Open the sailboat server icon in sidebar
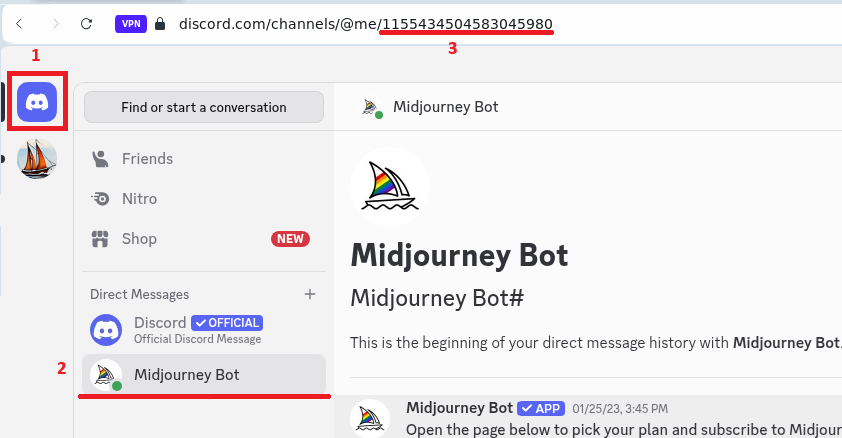This screenshot has height=438, width=842. click(37, 159)
